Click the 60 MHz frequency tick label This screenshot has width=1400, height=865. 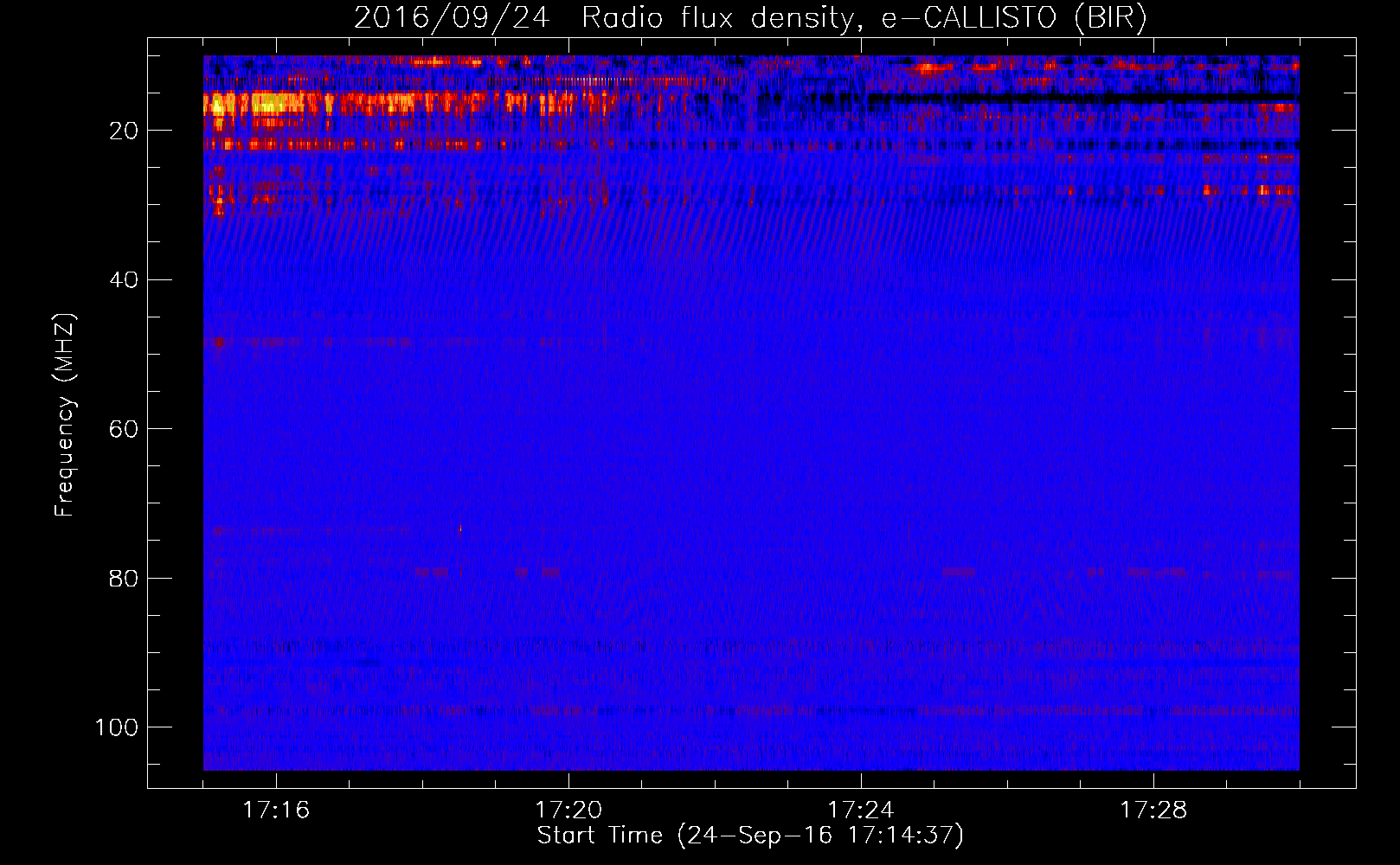coord(125,429)
